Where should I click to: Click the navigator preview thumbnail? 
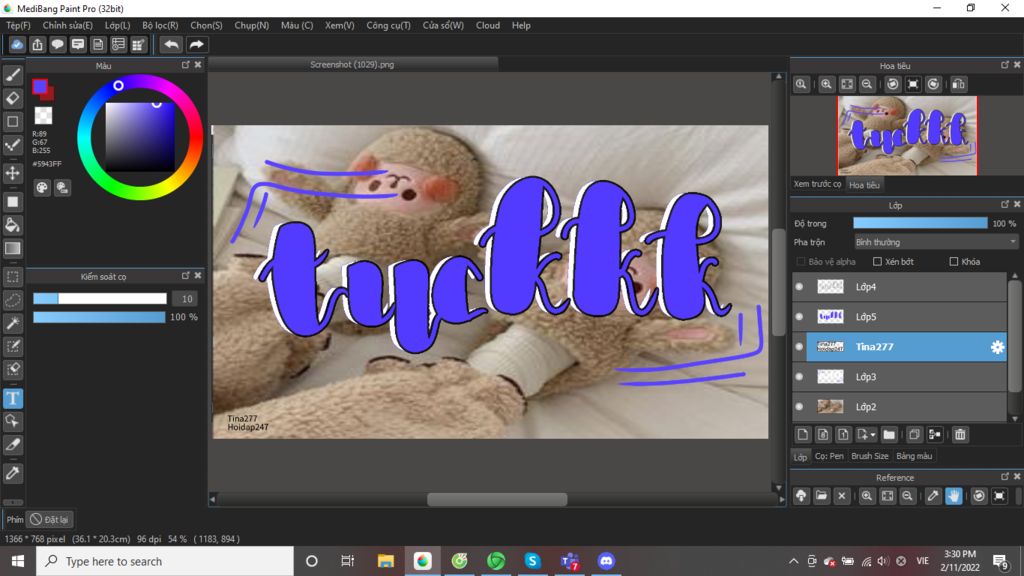[x=907, y=136]
